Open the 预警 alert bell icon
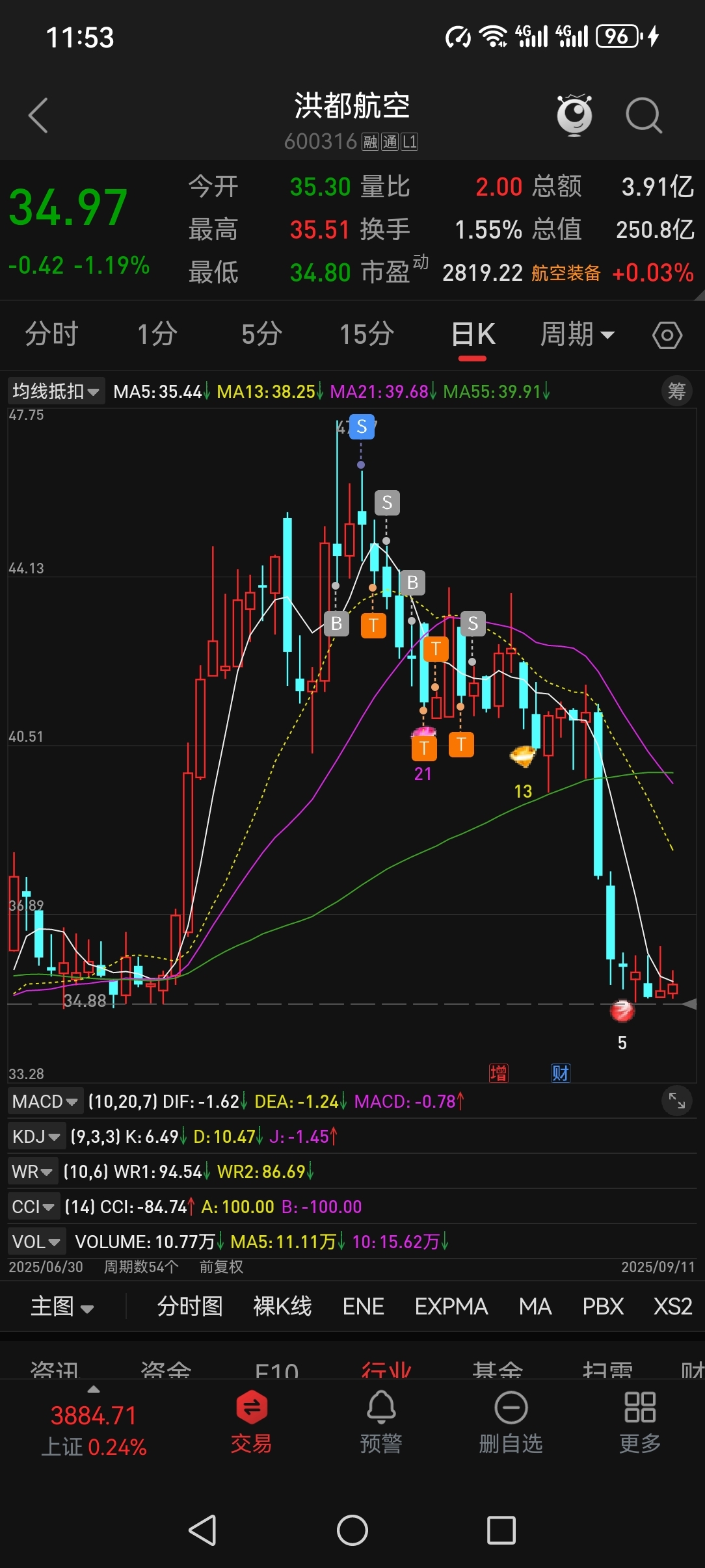705x1568 pixels. click(381, 1424)
